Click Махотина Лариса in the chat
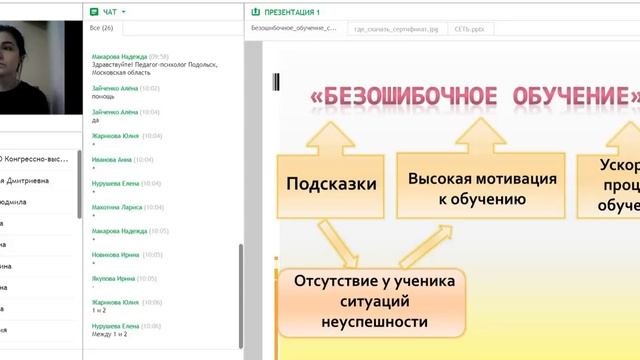Screen dimensions: 640x360 (117, 207)
